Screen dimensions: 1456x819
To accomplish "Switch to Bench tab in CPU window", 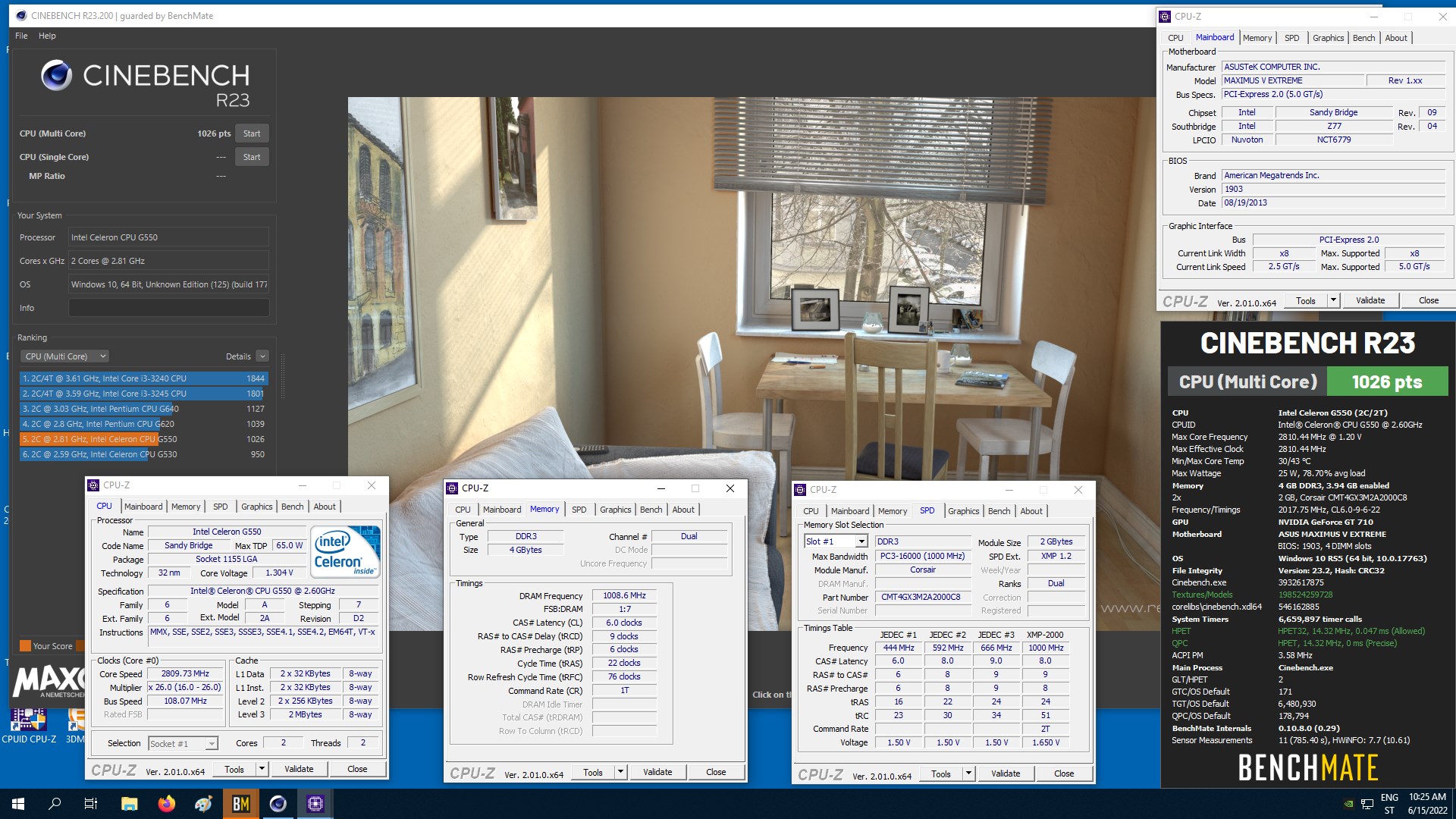I will coord(292,507).
